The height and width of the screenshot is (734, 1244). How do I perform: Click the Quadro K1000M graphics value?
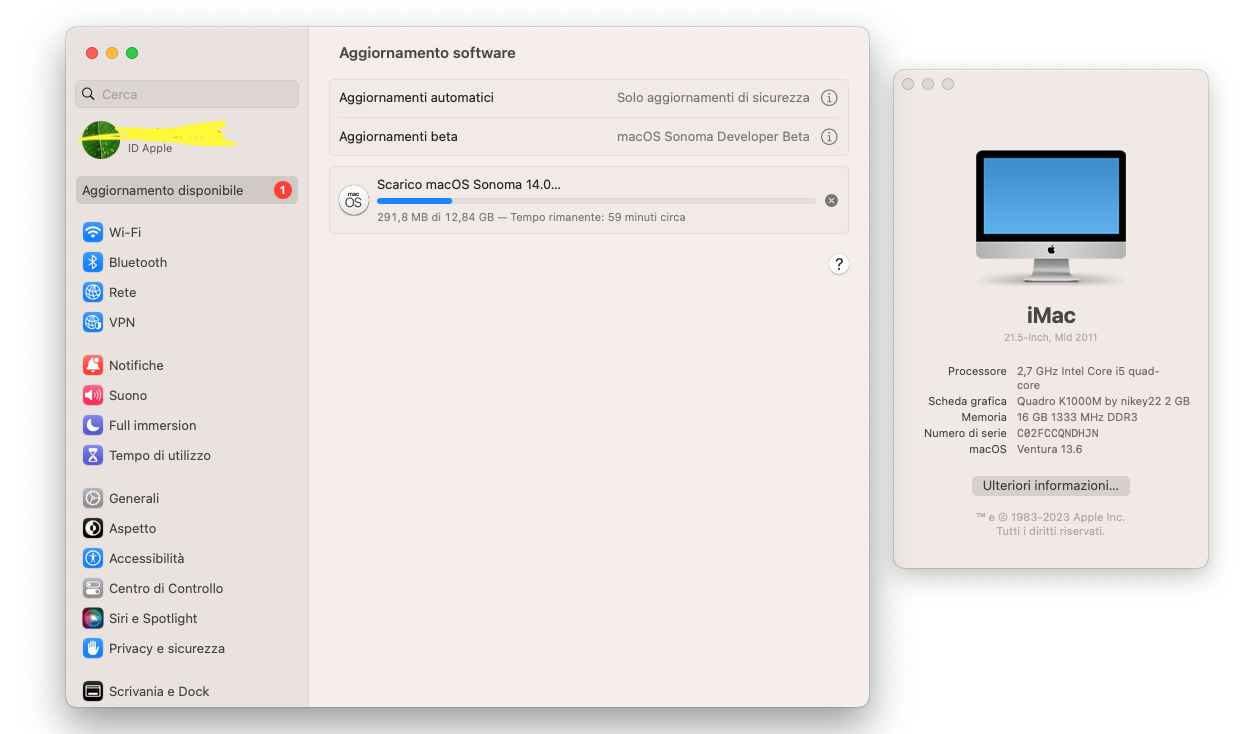tap(1103, 401)
